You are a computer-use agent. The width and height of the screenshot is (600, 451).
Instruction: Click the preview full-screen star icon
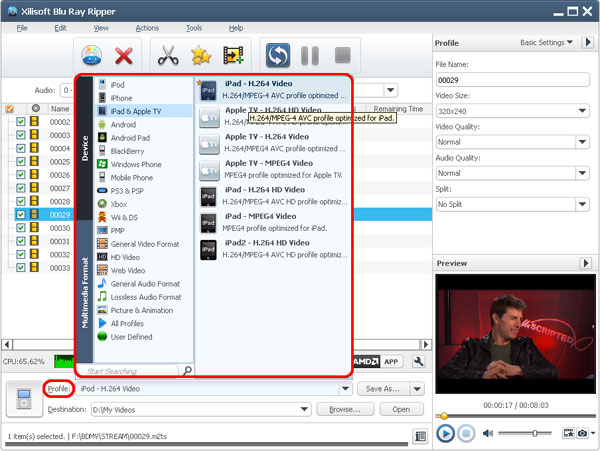[569, 433]
